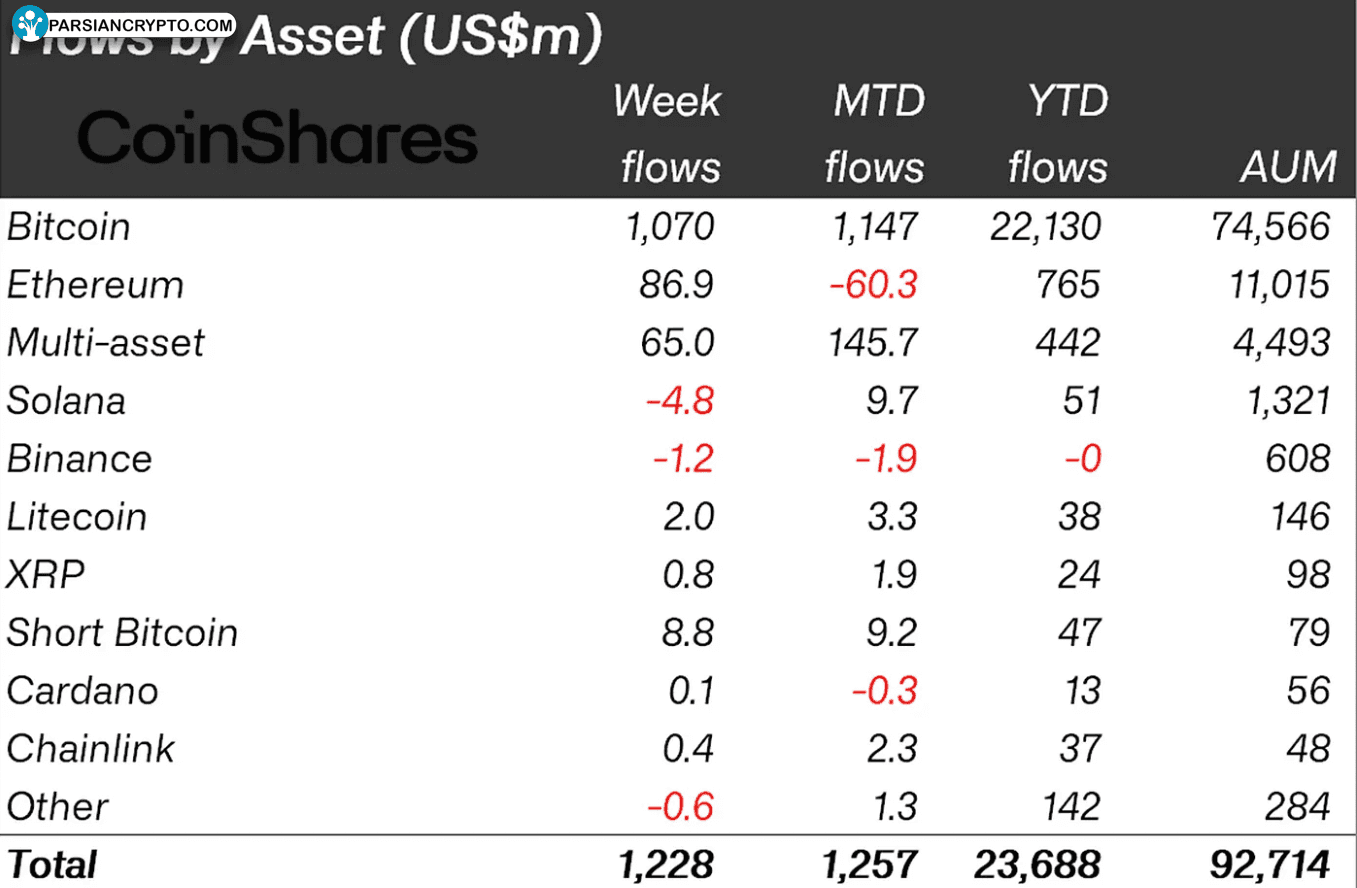Click the Binance row label

(x=80, y=459)
